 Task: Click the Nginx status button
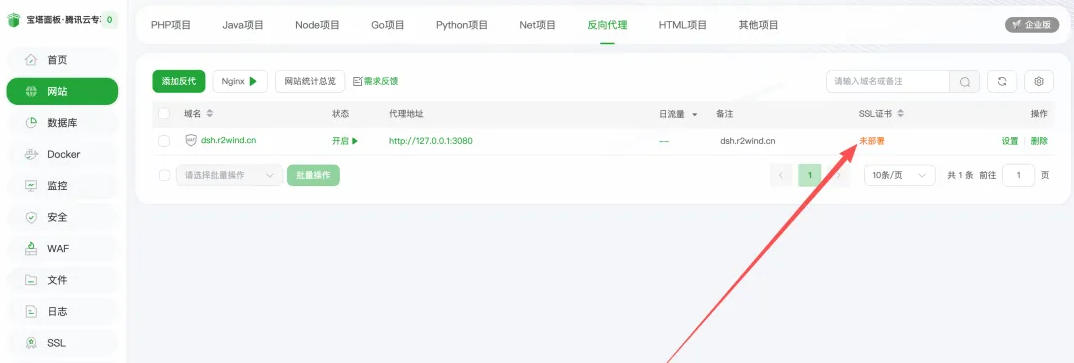239,81
